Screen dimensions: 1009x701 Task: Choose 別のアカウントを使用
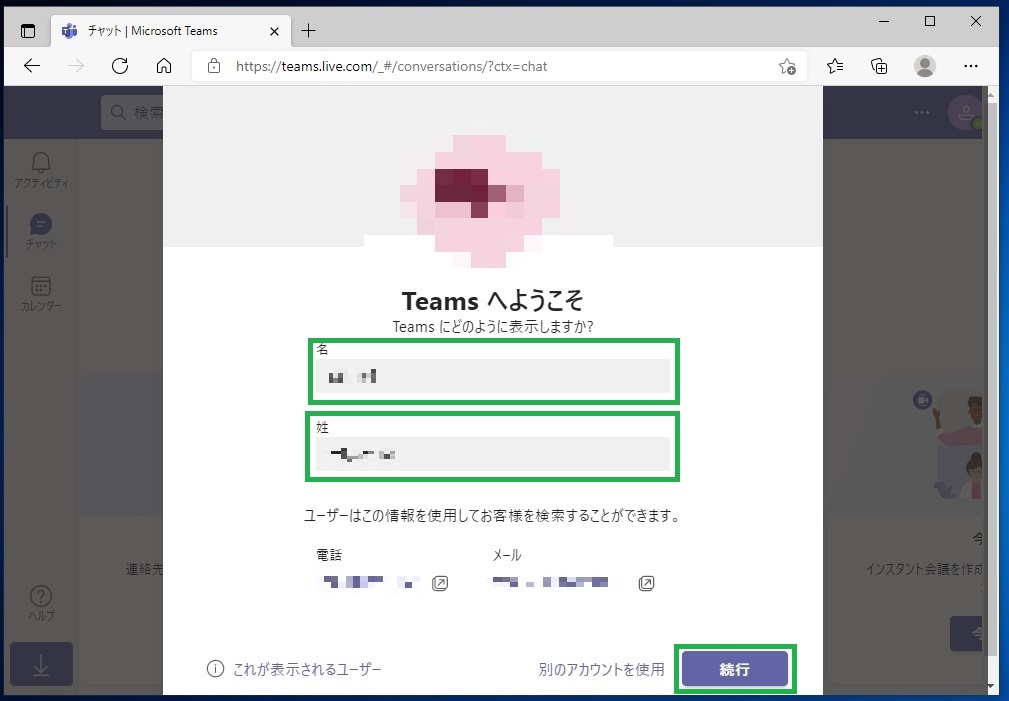point(602,669)
